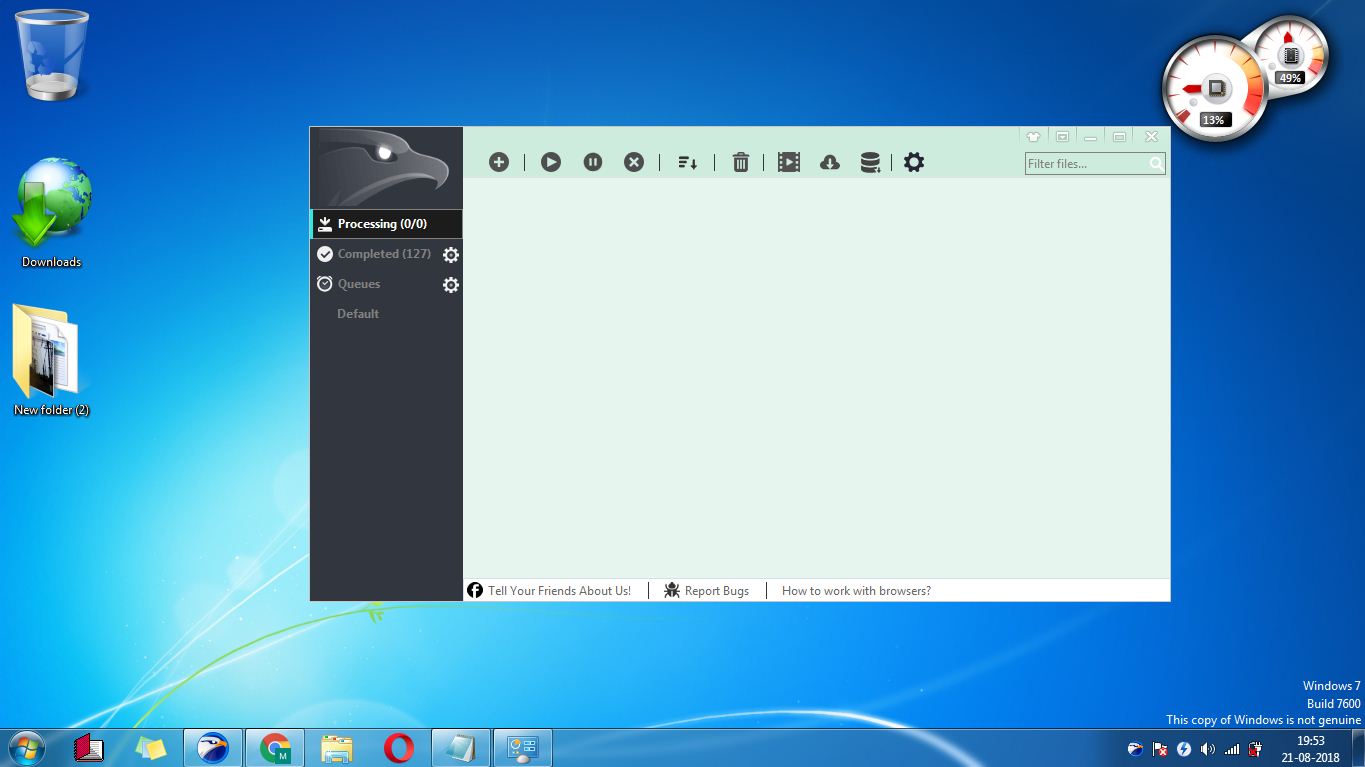Open How to work with browsers help
The image size is (1365, 767).
click(x=856, y=590)
